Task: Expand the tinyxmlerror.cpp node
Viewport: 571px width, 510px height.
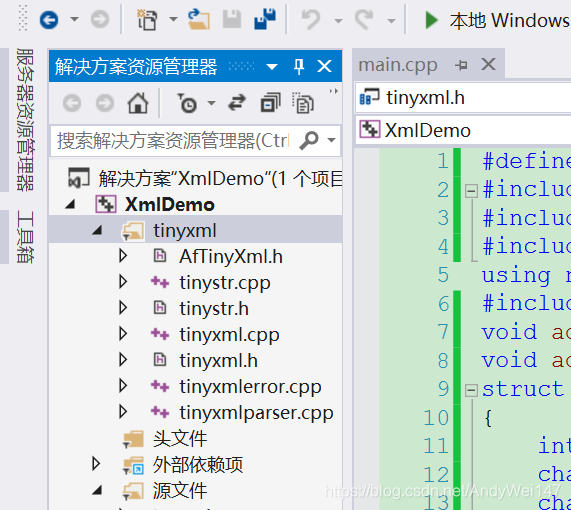Action: [123, 386]
